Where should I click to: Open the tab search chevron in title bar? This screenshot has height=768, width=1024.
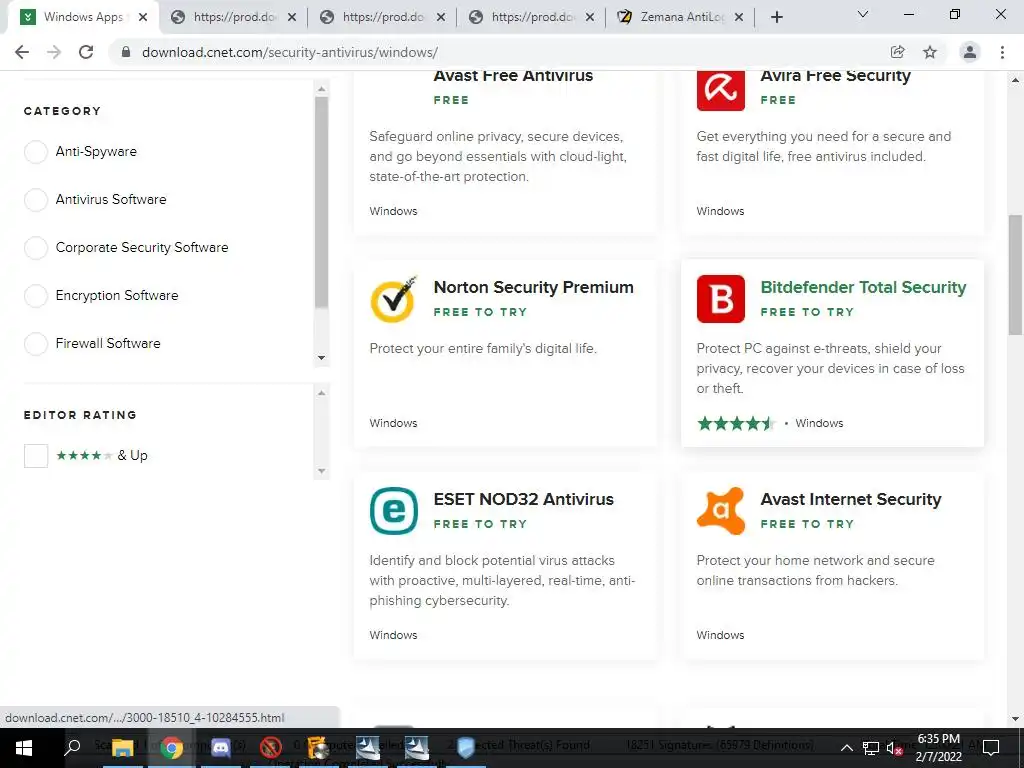pos(863,14)
